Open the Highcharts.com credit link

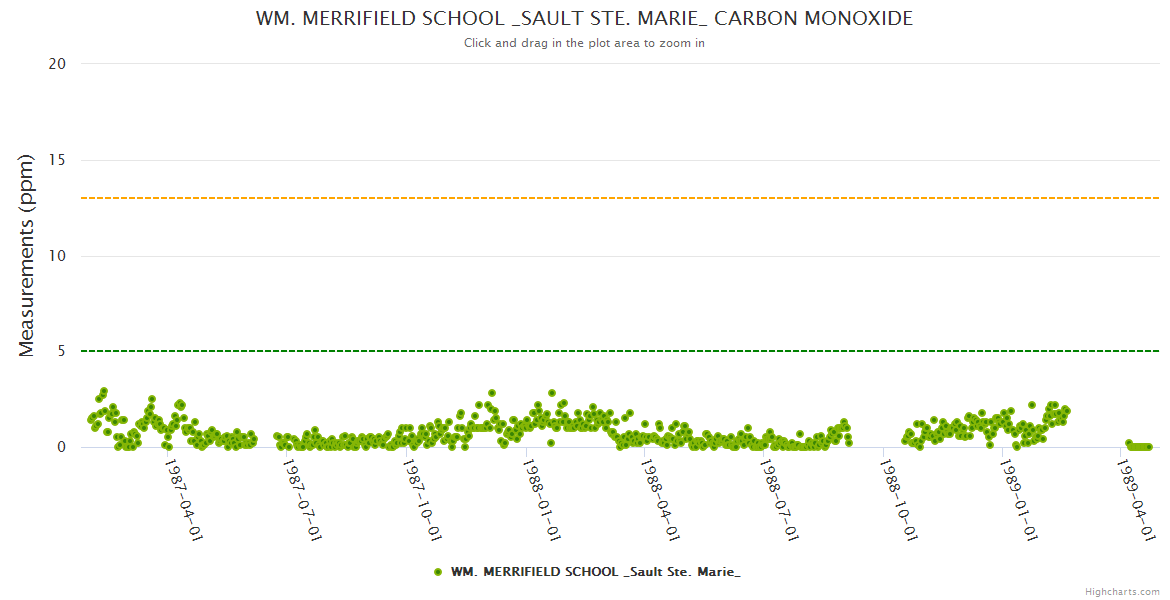pyautogui.click(x=1122, y=592)
